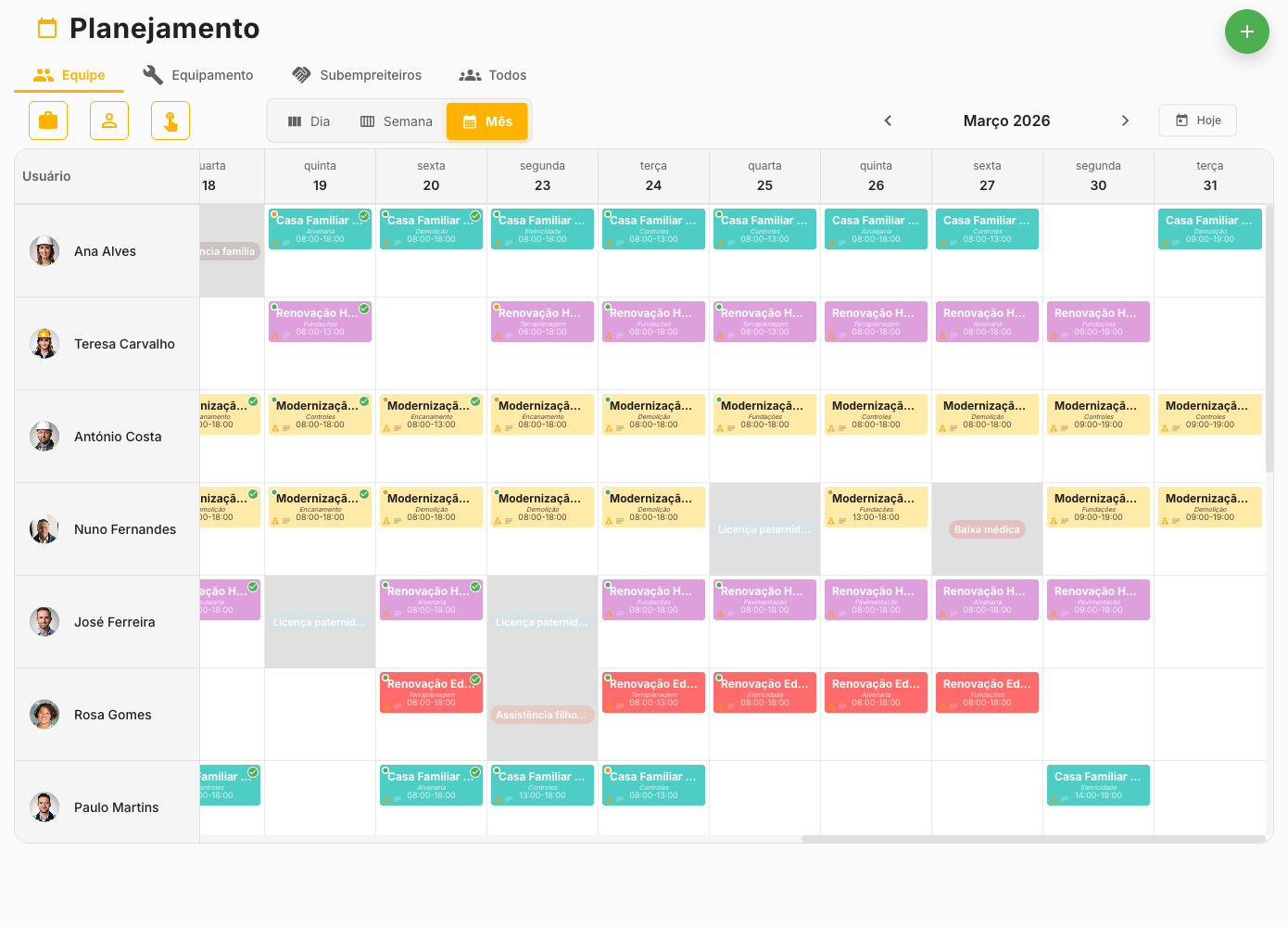Viewport: 1288px width, 927px height.
Task: Open Rosa Gomes' red Renovação event on day 24
Action: coord(653,692)
